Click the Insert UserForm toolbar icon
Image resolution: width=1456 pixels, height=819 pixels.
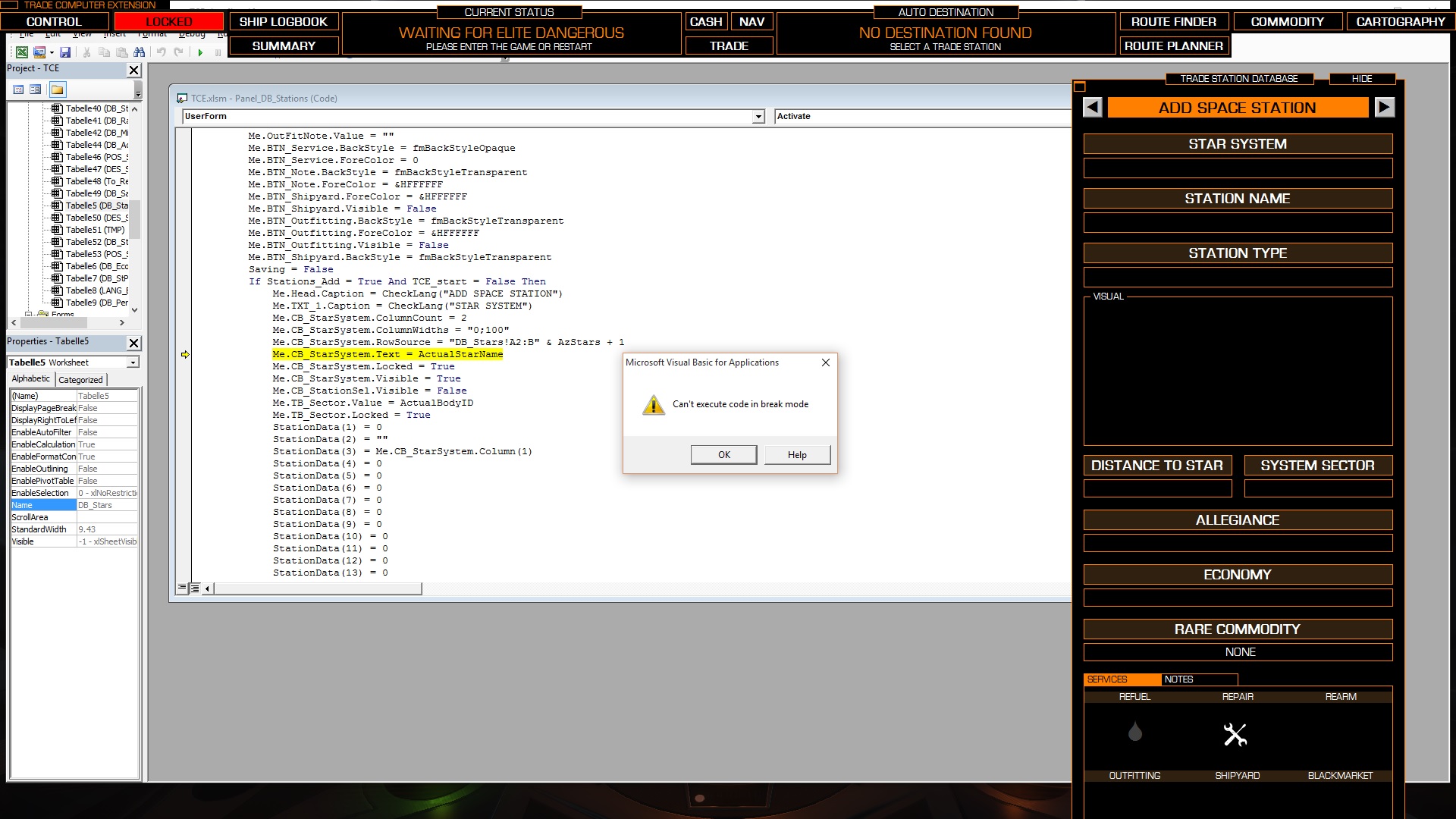pos(39,52)
